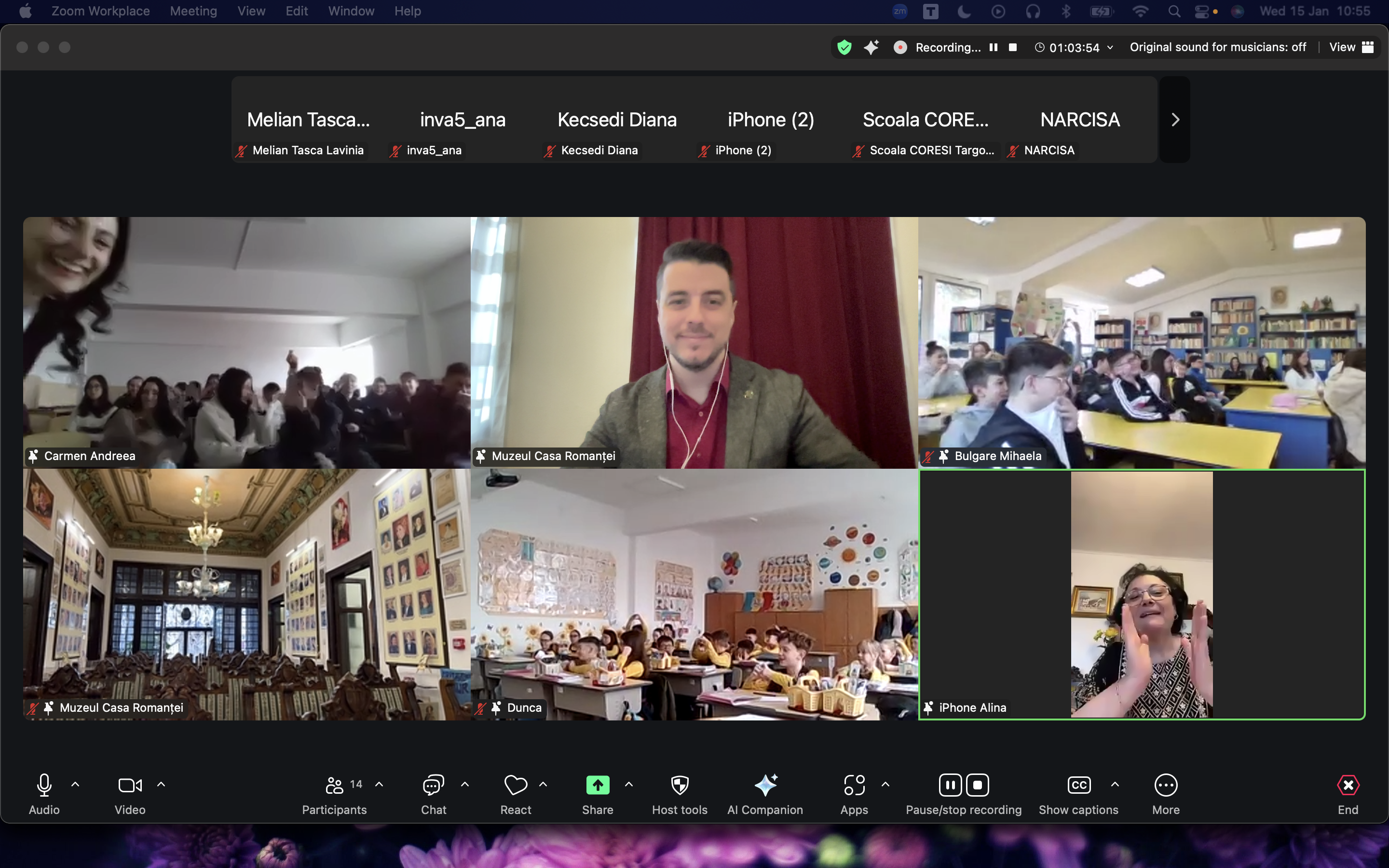Toggle Show captions CC button
This screenshot has height=868, width=1389.
1078,785
